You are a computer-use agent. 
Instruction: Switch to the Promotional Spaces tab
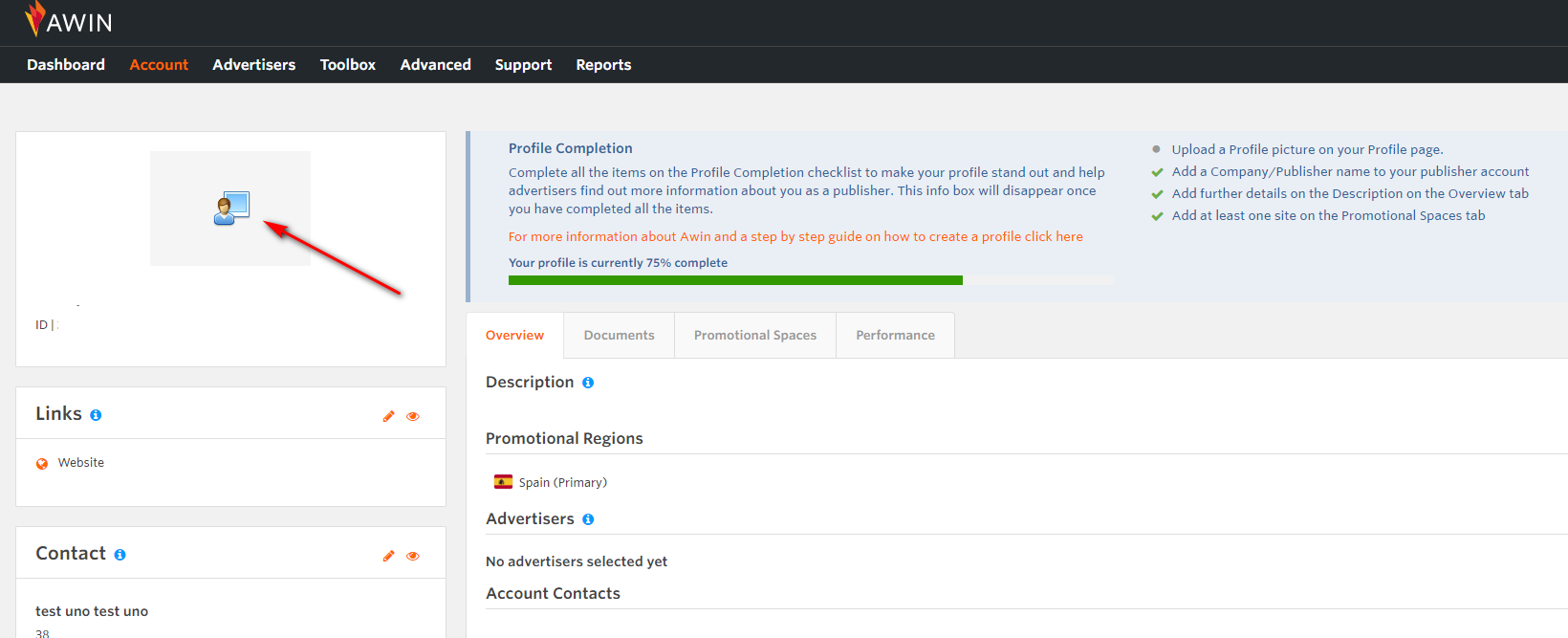coord(754,336)
